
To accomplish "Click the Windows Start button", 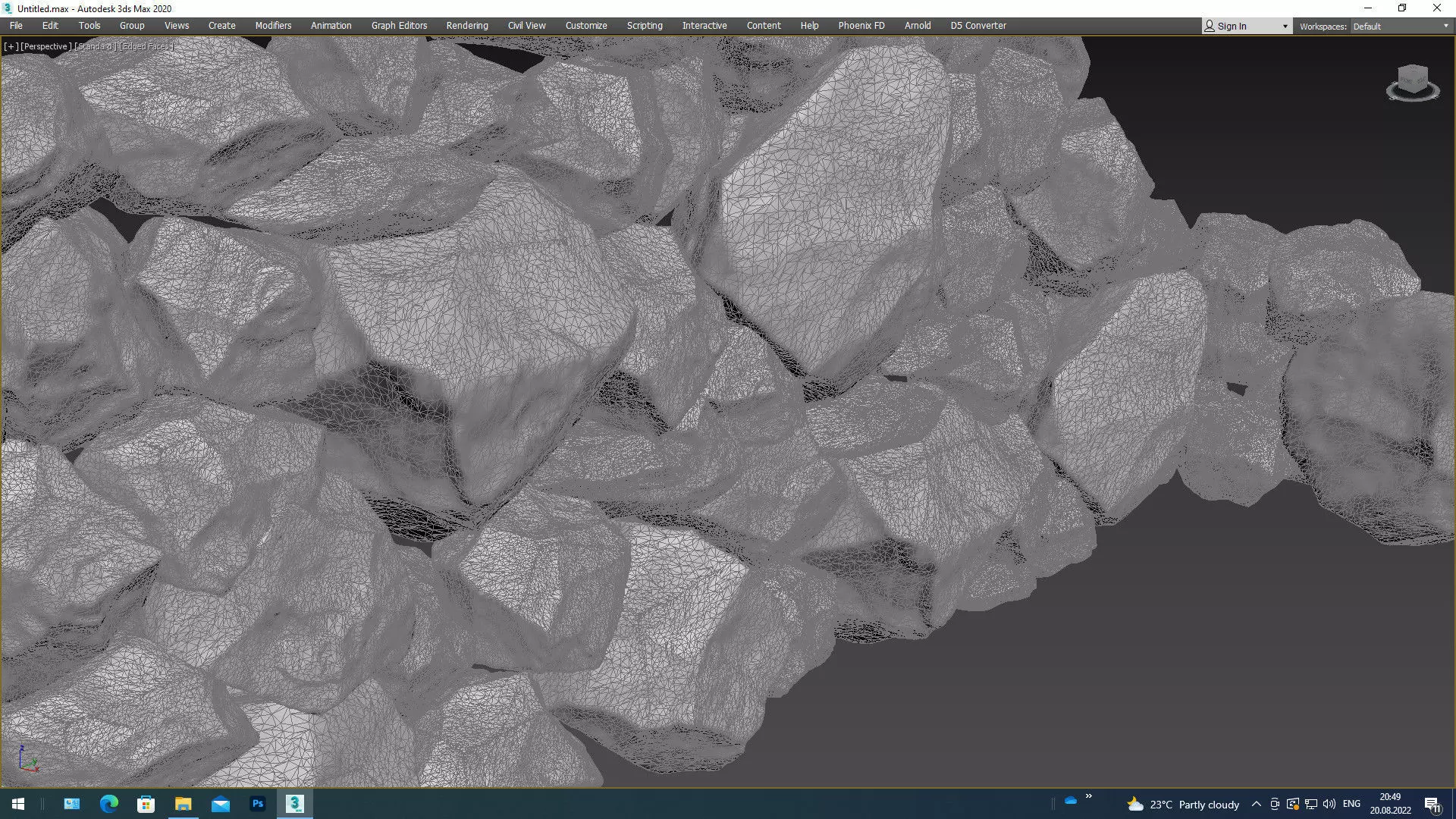I will click(18, 804).
